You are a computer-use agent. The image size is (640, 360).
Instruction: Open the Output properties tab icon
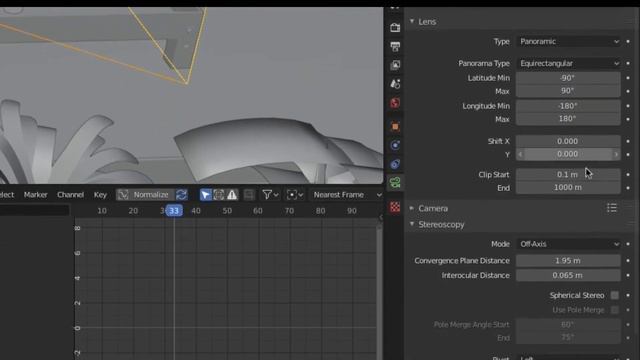pyautogui.click(x=395, y=46)
